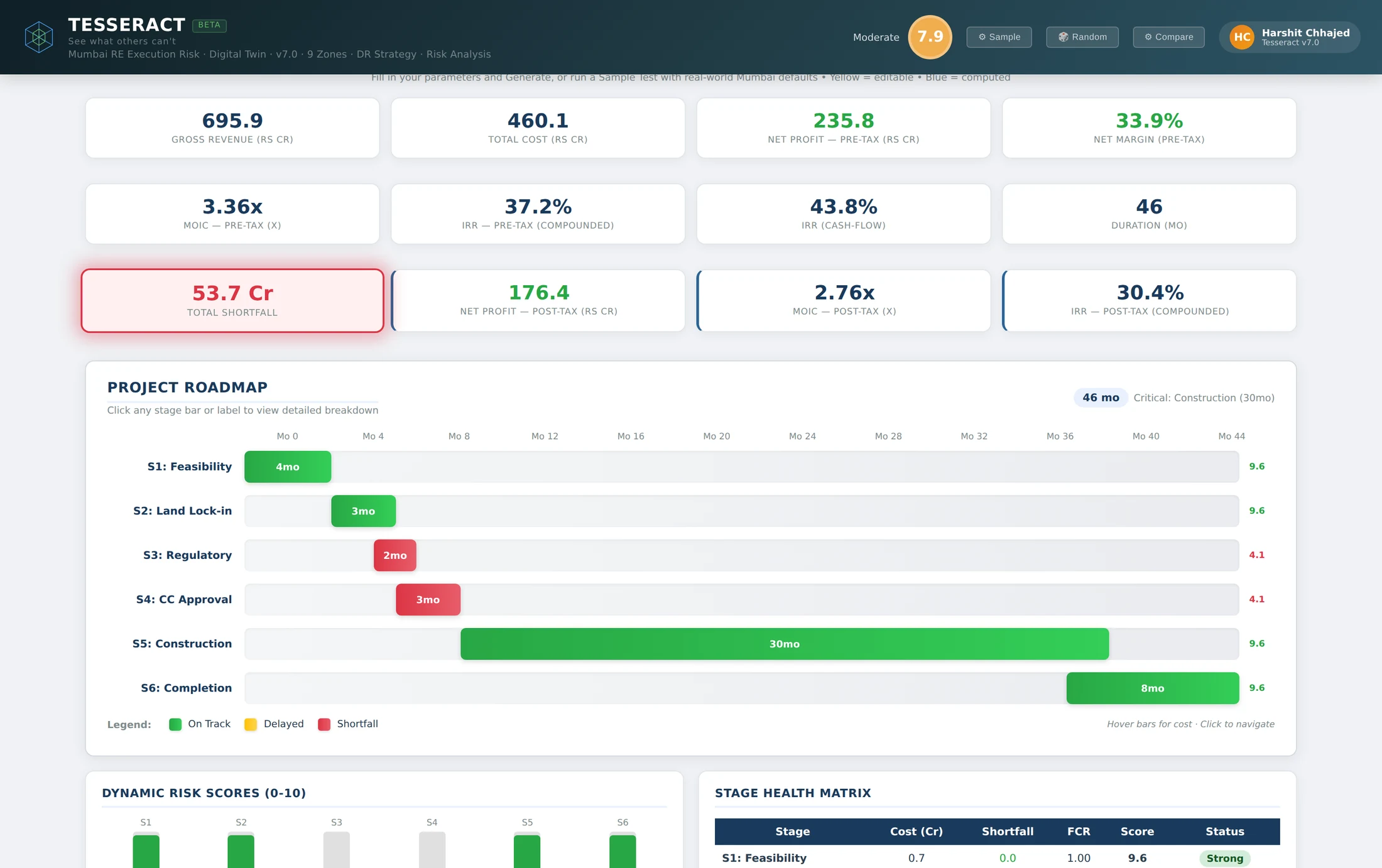
Task: Click the 460.1 Total Cost card
Action: [538, 128]
